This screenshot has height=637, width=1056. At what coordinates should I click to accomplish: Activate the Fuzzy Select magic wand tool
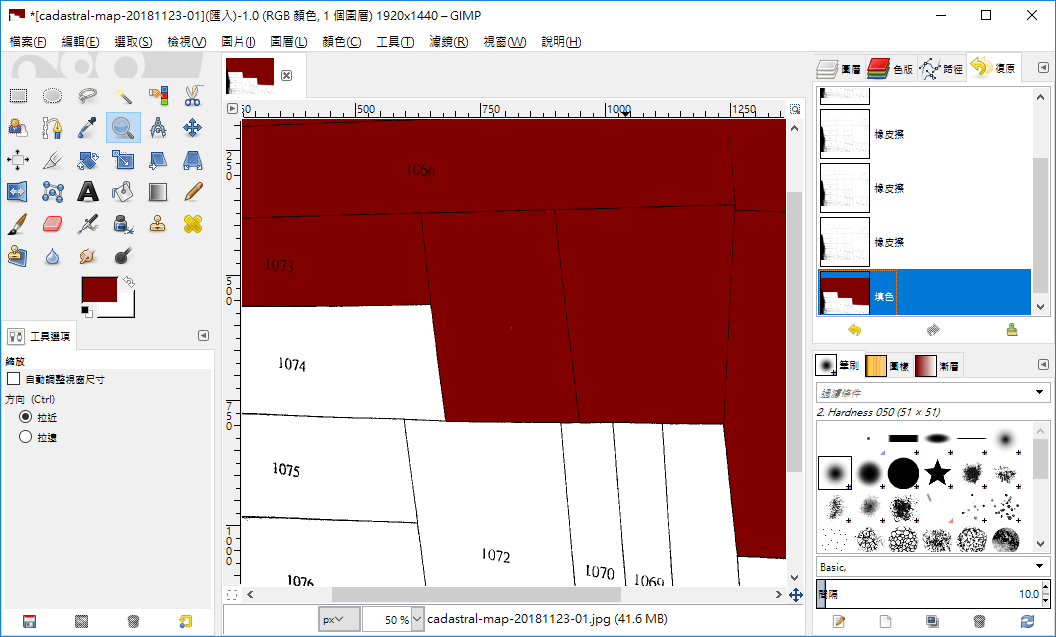coord(123,96)
